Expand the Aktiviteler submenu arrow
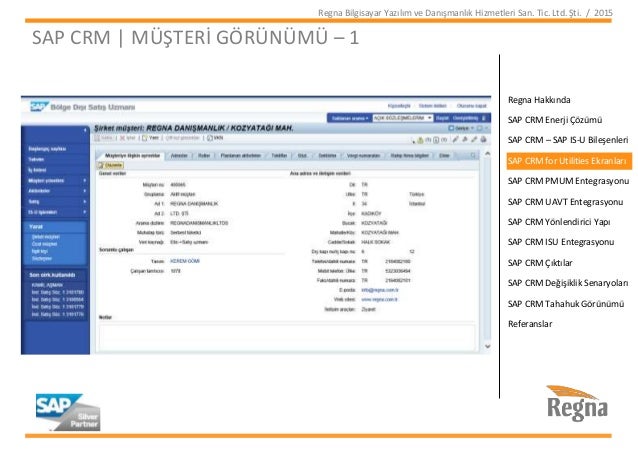The height and width of the screenshot is (450, 638). point(85,191)
